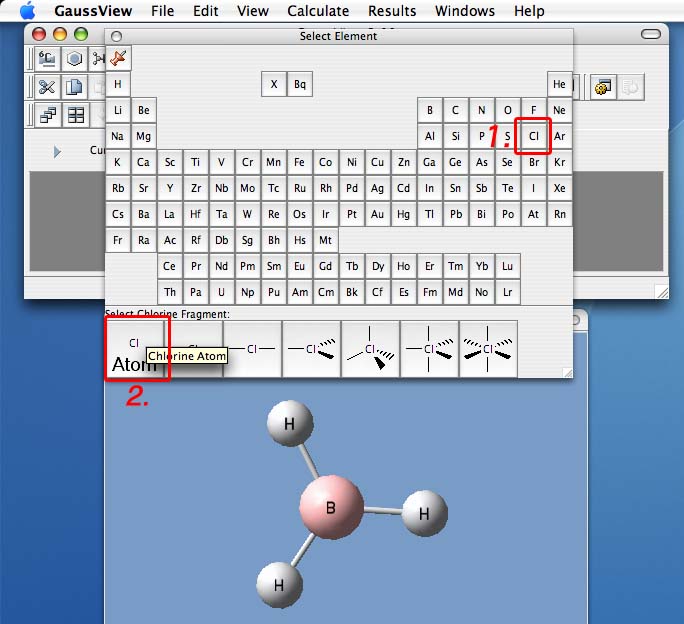Click the top hydrogen atom in molecule

point(290,424)
